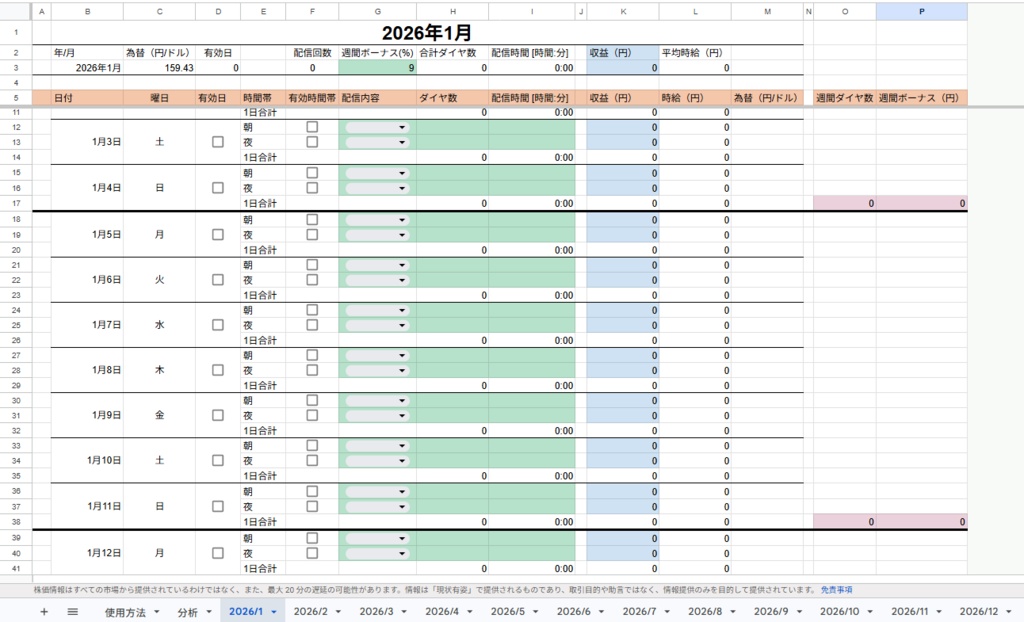Screen dimensions: 1024x622
Task: Open the 2026/9 sheet tab
Action: click(x=771, y=612)
